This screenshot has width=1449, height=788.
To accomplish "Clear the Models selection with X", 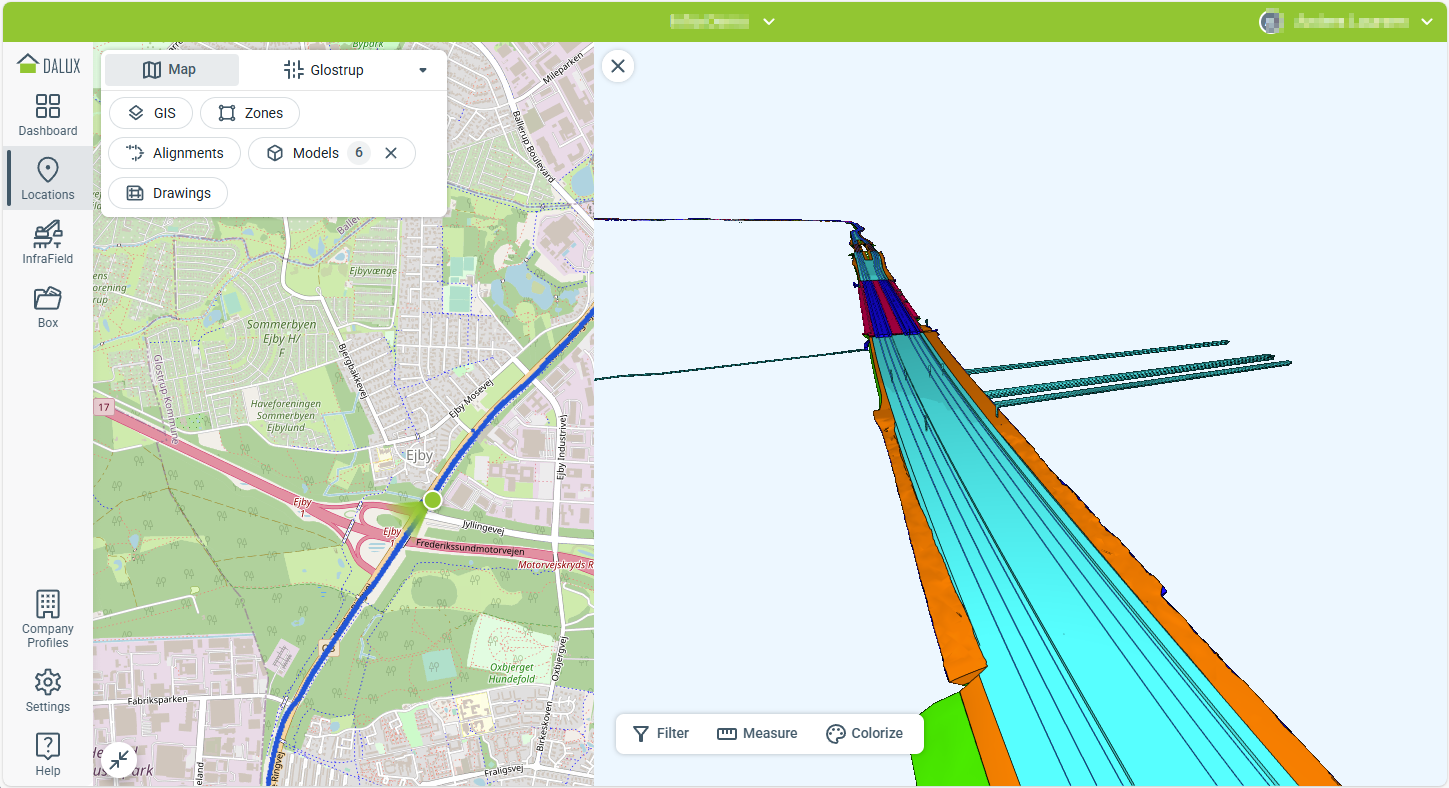I will pos(391,153).
